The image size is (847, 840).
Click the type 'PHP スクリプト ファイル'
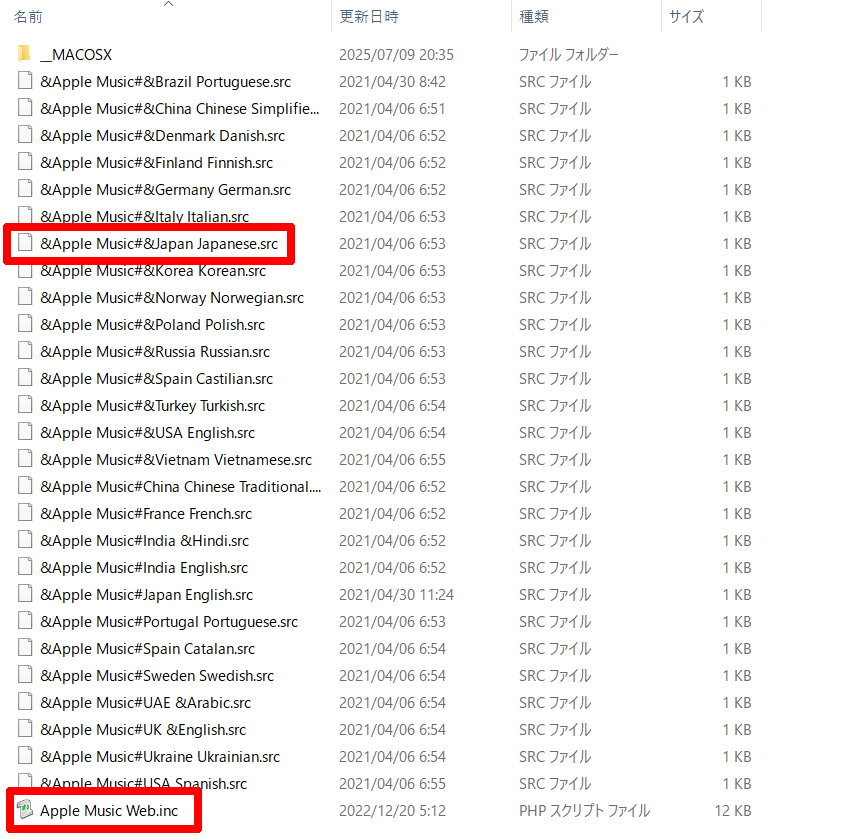click(x=584, y=811)
